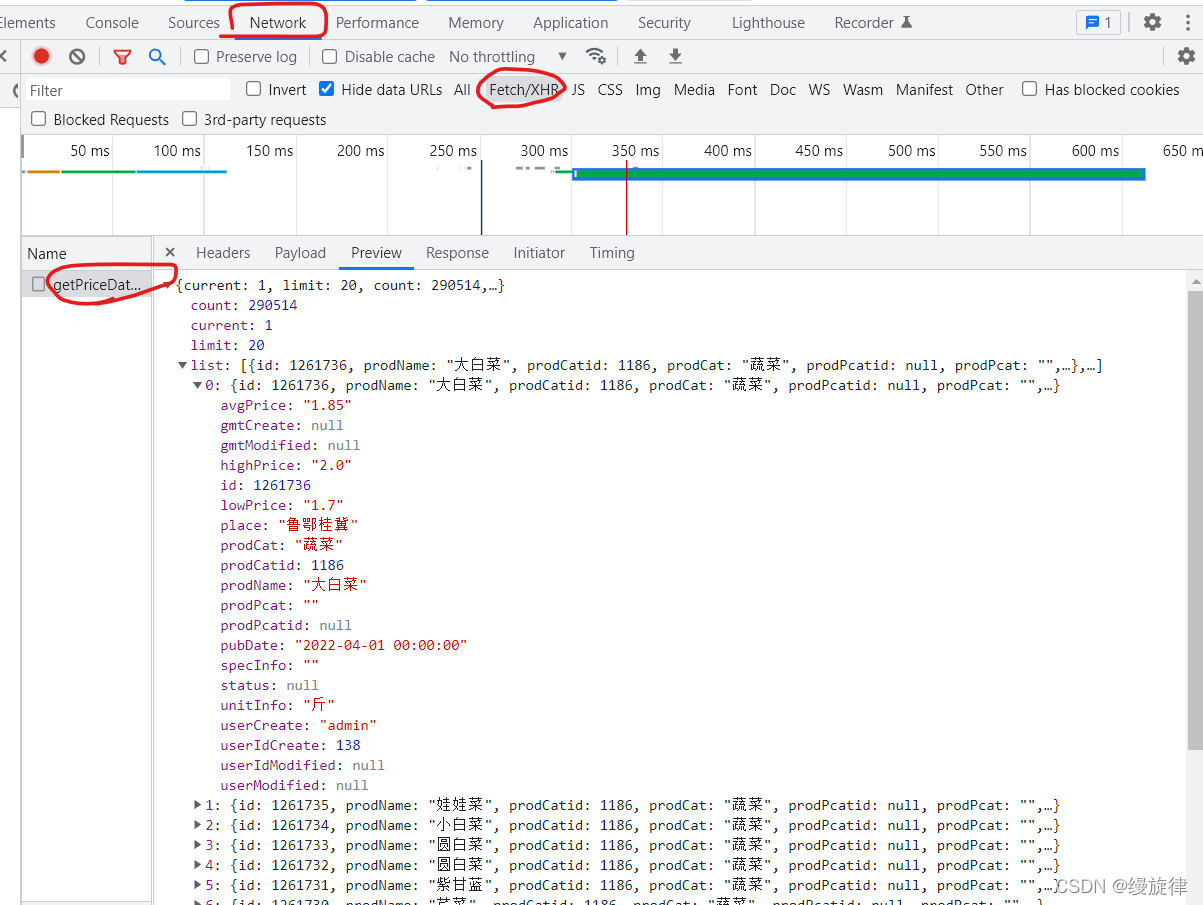Collapse the root JSON object
Image resolution: width=1203 pixels, height=905 pixels.
[x=167, y=285]
